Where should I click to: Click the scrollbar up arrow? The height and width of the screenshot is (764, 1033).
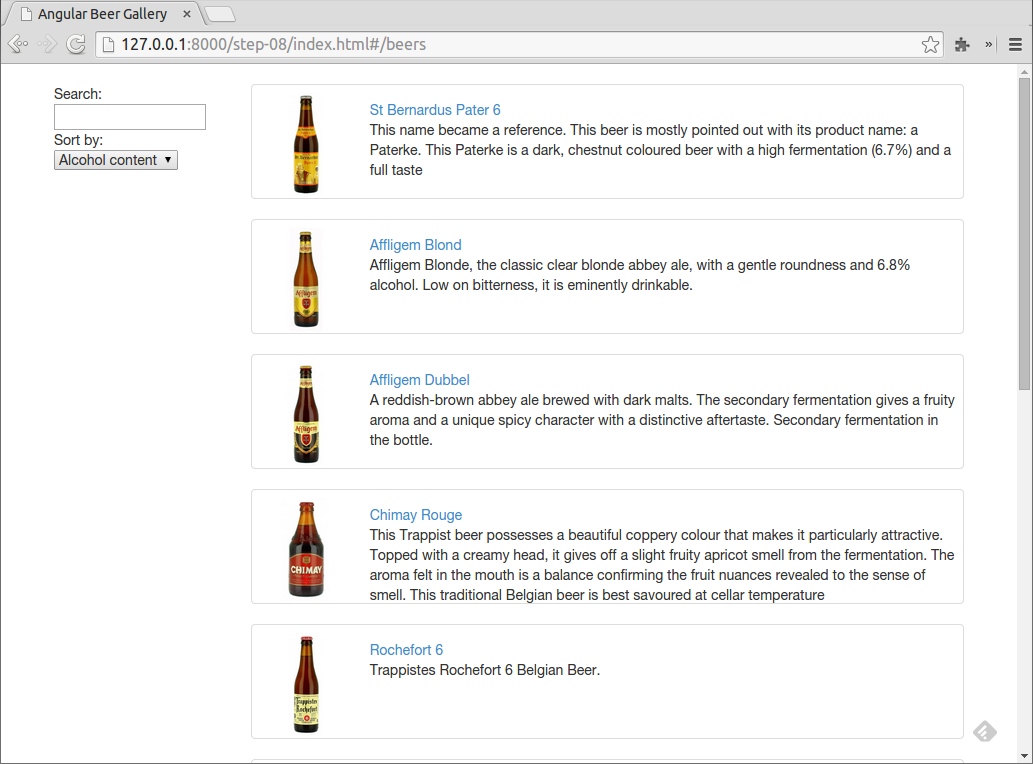click(1024, 71)
